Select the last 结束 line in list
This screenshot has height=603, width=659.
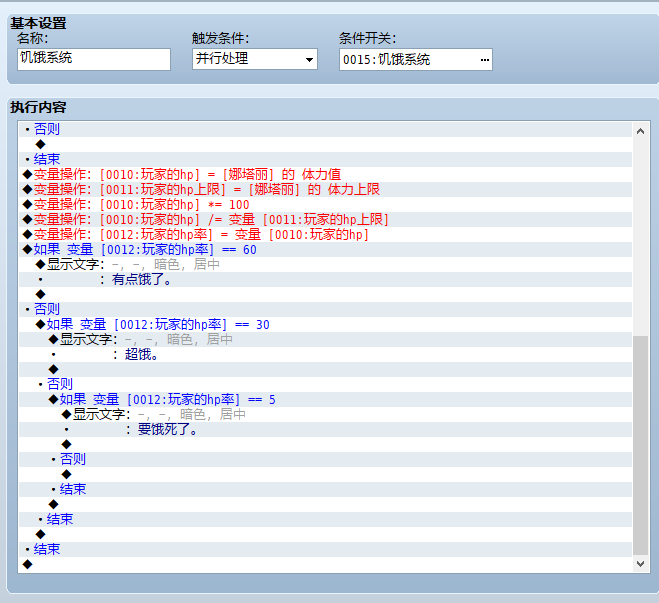pos(325,549)
